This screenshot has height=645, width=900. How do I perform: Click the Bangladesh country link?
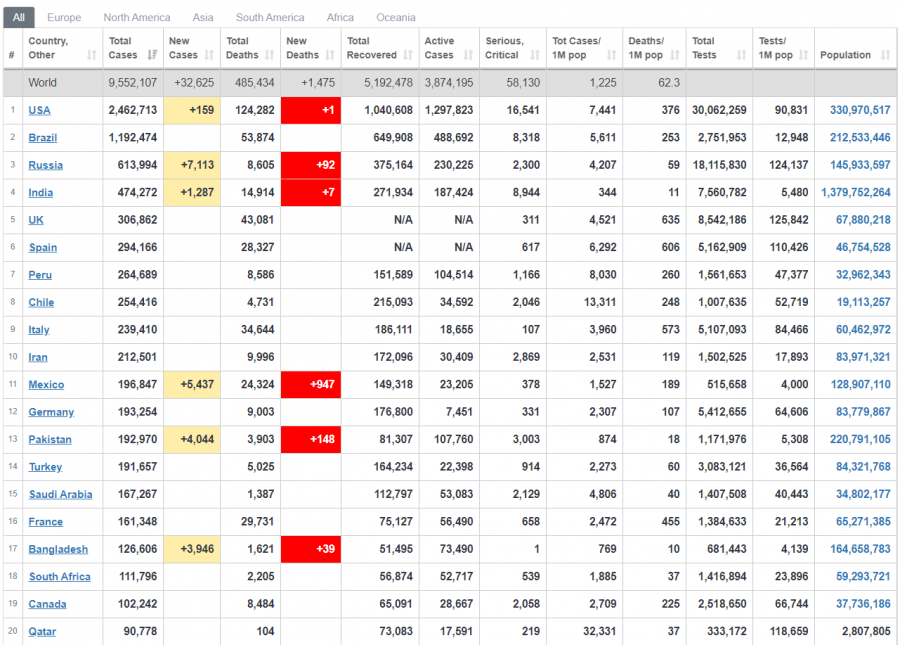coord(58,549)
